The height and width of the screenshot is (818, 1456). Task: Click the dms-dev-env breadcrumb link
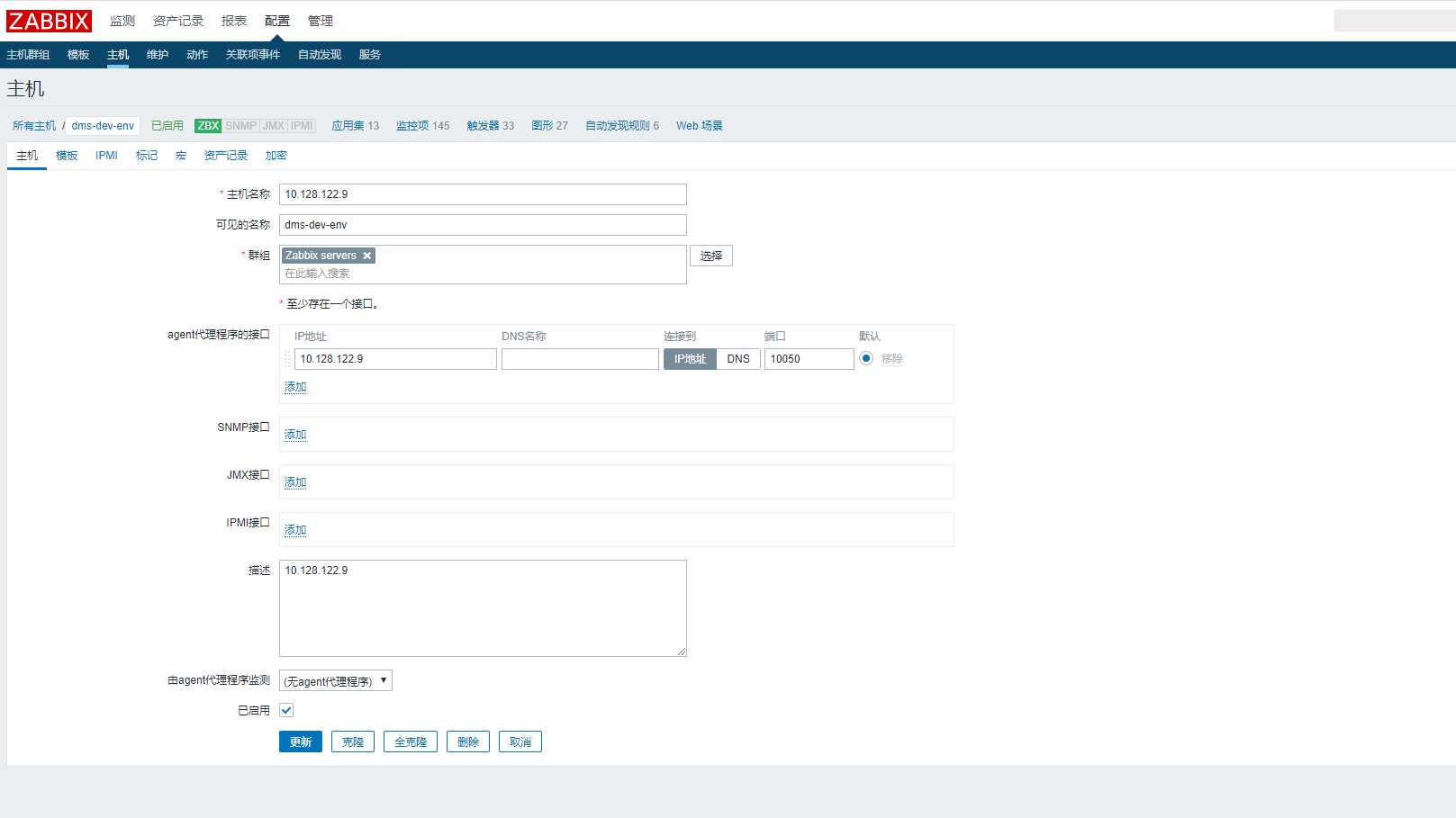pyautogui.click(x=103, y=126)
